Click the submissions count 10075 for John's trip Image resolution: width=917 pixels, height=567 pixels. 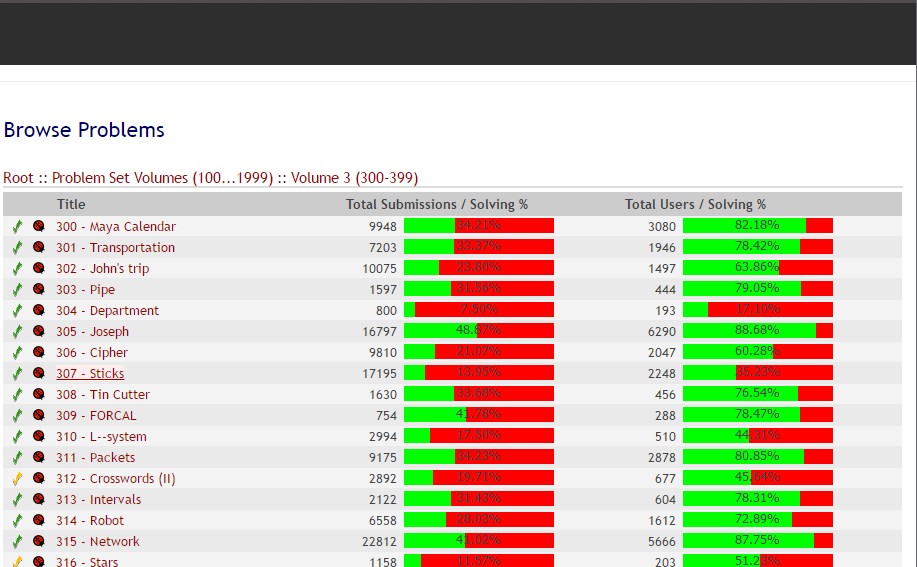(x=380, y=269)
